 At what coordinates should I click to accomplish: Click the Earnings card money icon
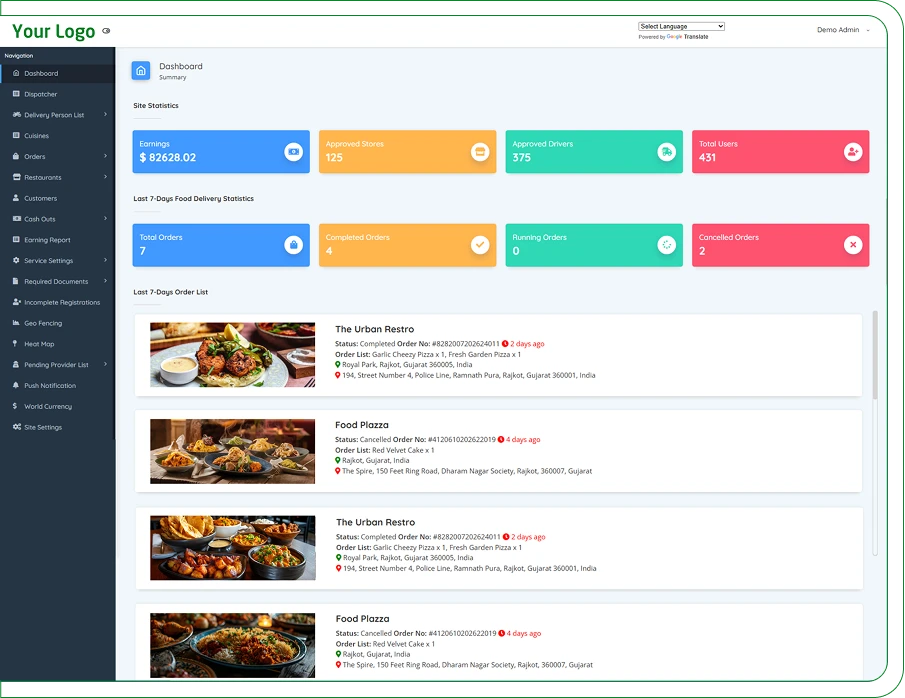[293, 152]
